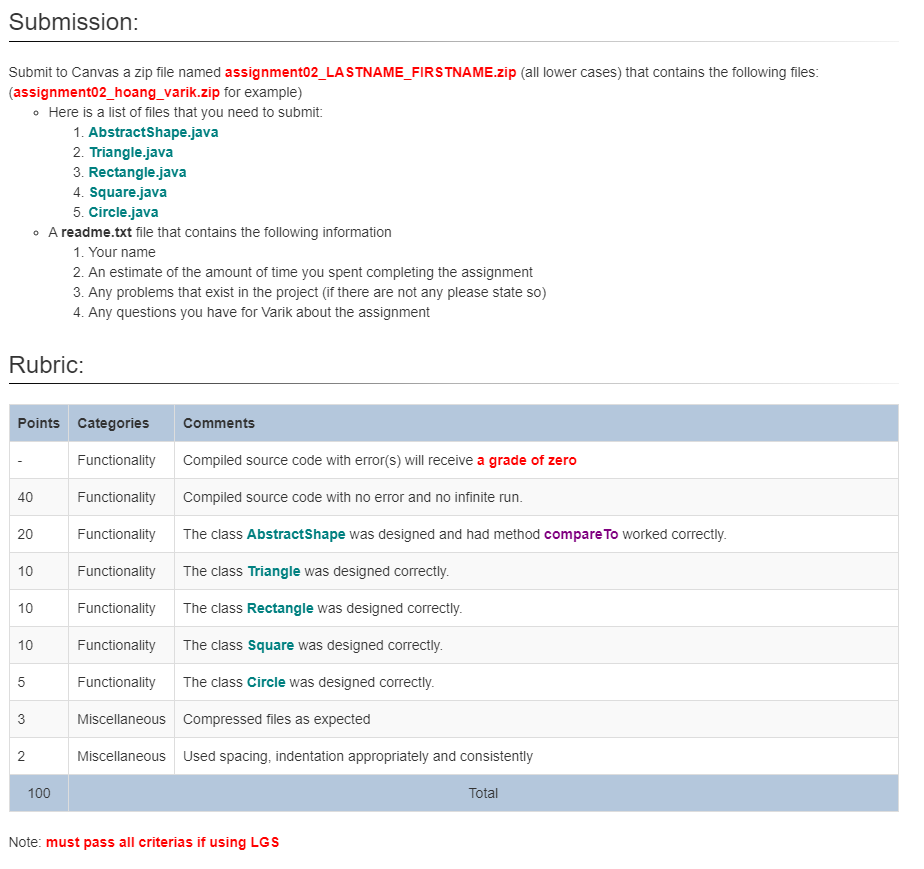Click the Circle class name in rubric row
Image resolution: width=924 pixels, height=869 pixels.
[x=266, y=682]
